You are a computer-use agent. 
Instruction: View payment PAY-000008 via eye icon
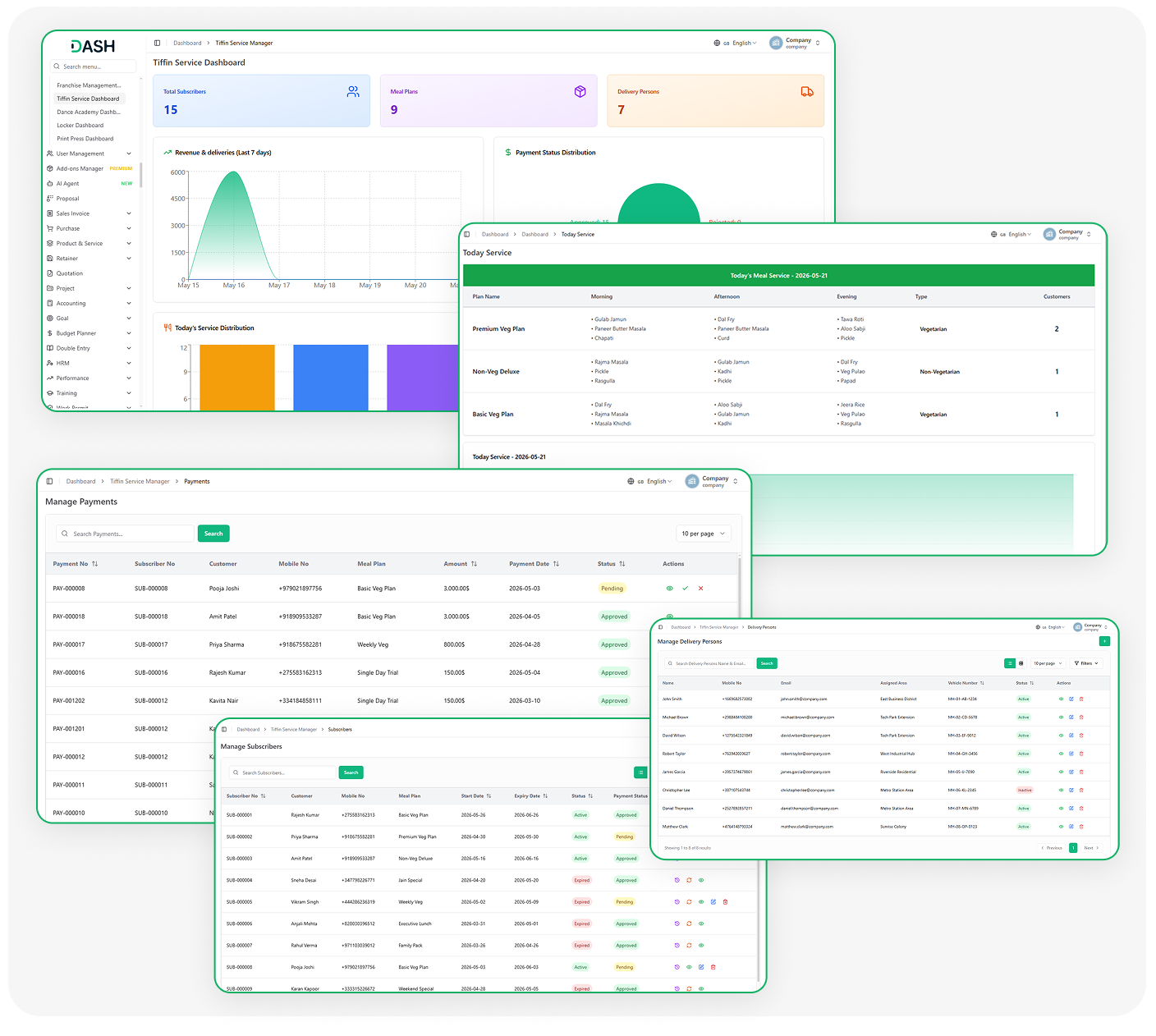[669, 589]
